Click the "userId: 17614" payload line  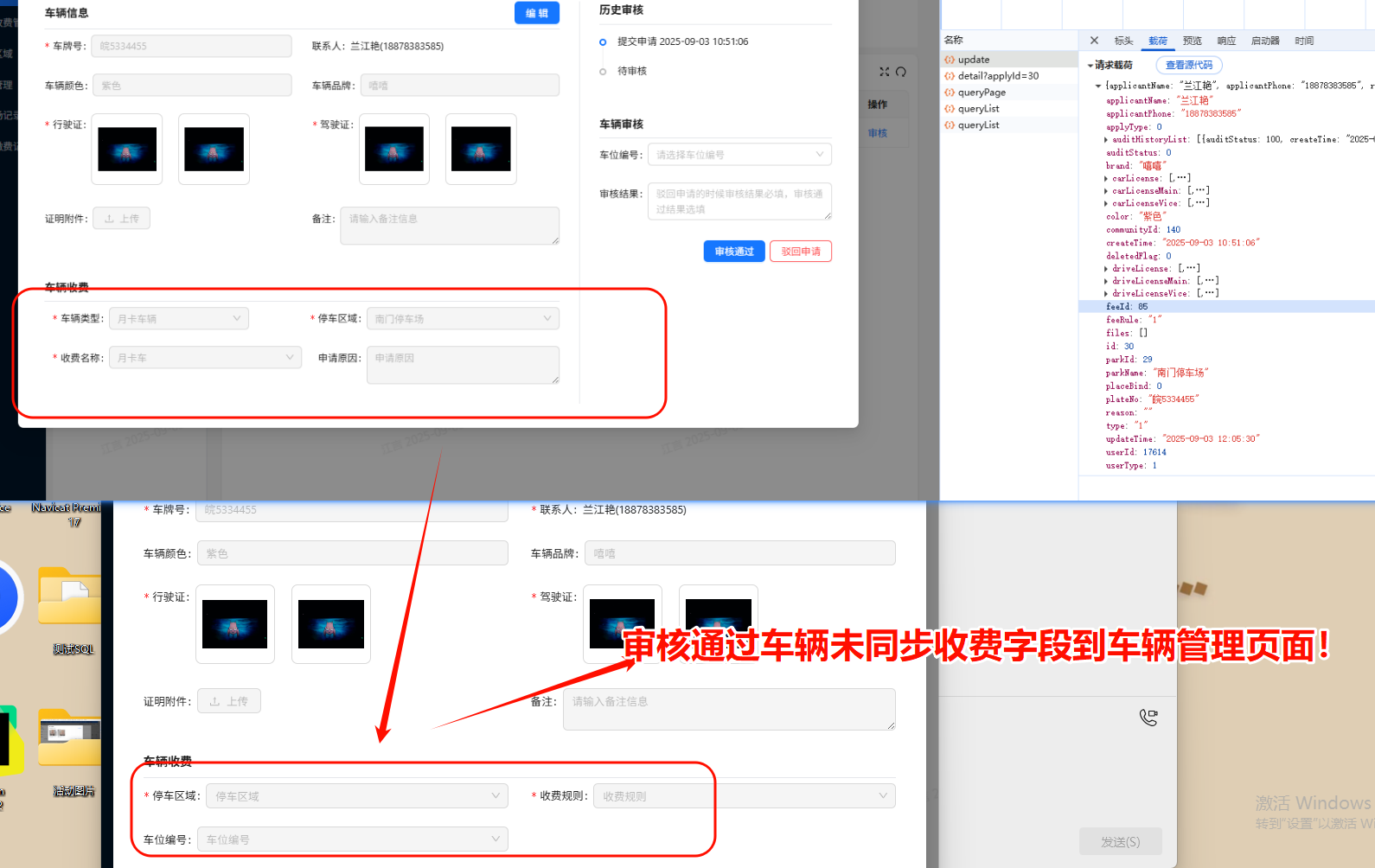click(1136, 452)
